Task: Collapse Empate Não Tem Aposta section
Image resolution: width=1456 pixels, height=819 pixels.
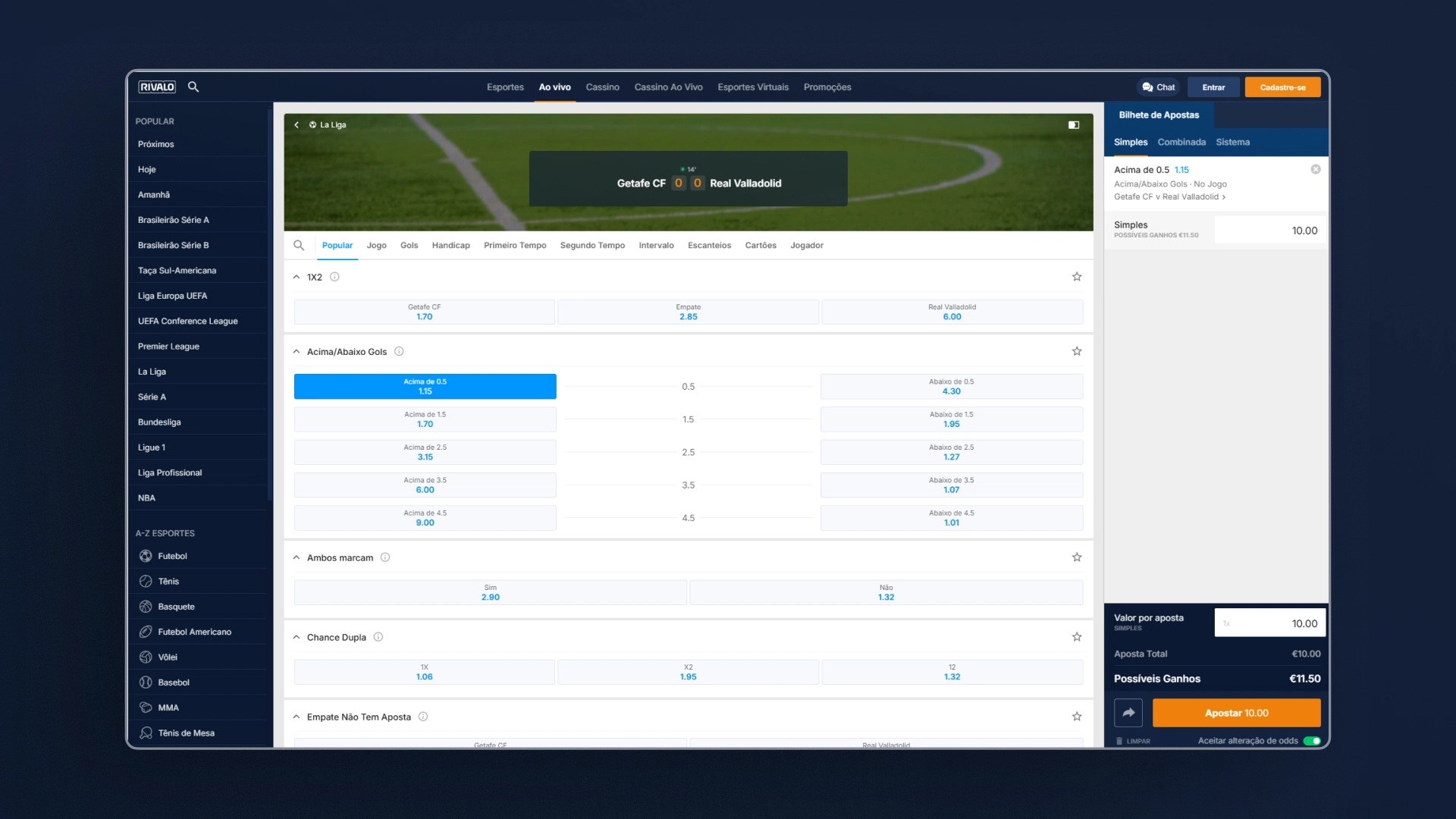Action: [297, 717]
